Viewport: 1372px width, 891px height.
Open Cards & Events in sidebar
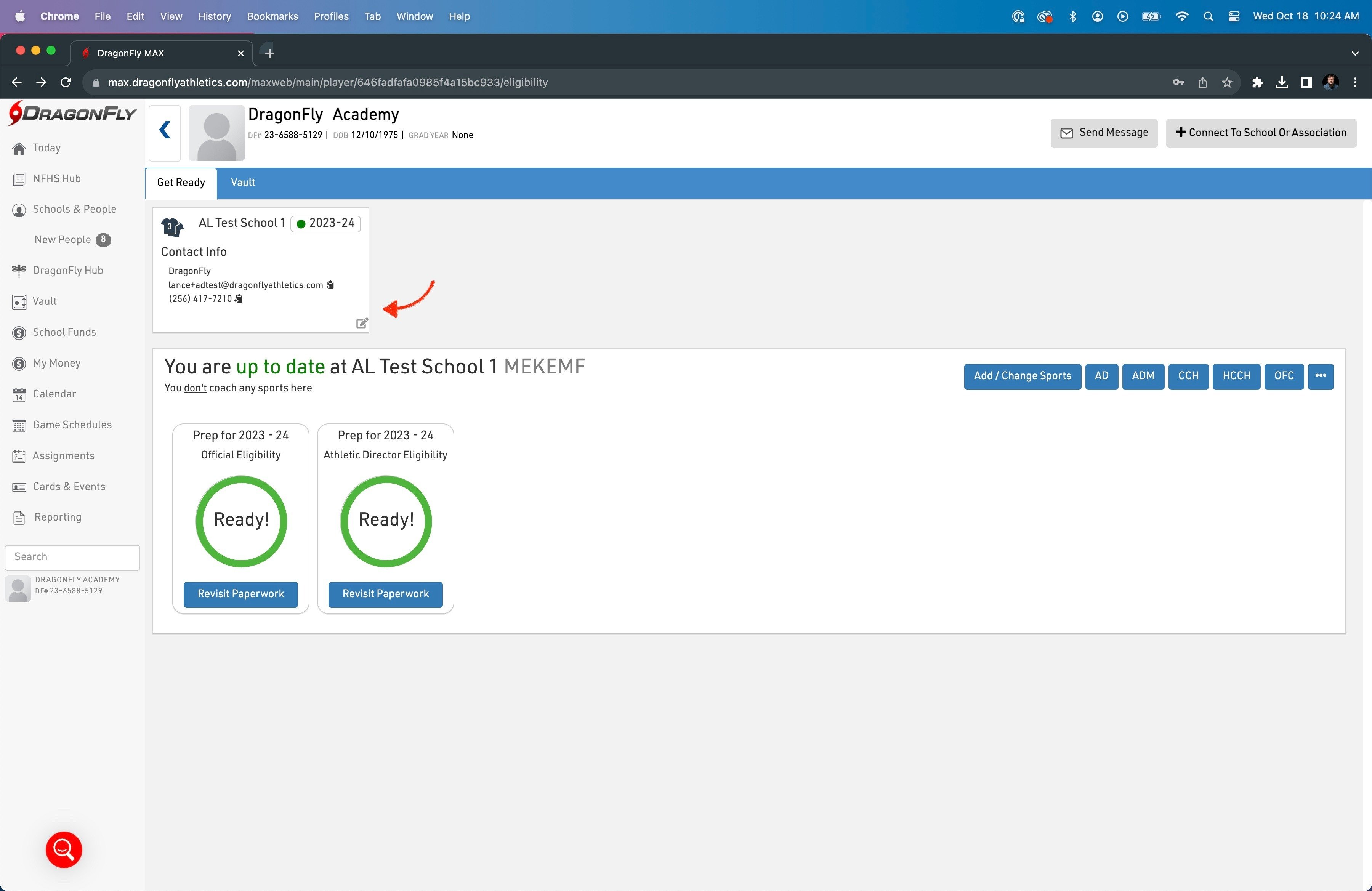click(x=69, y=486)
